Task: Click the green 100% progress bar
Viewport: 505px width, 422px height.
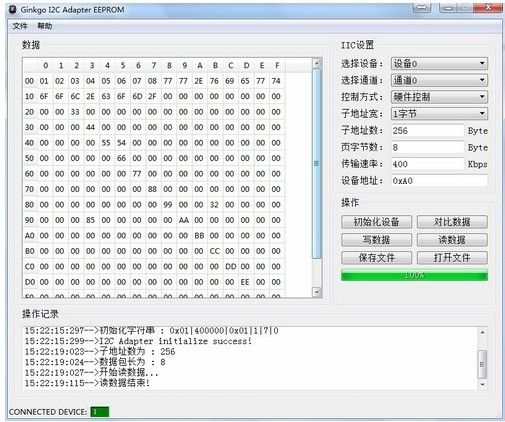Action: [x=414, y=275]
